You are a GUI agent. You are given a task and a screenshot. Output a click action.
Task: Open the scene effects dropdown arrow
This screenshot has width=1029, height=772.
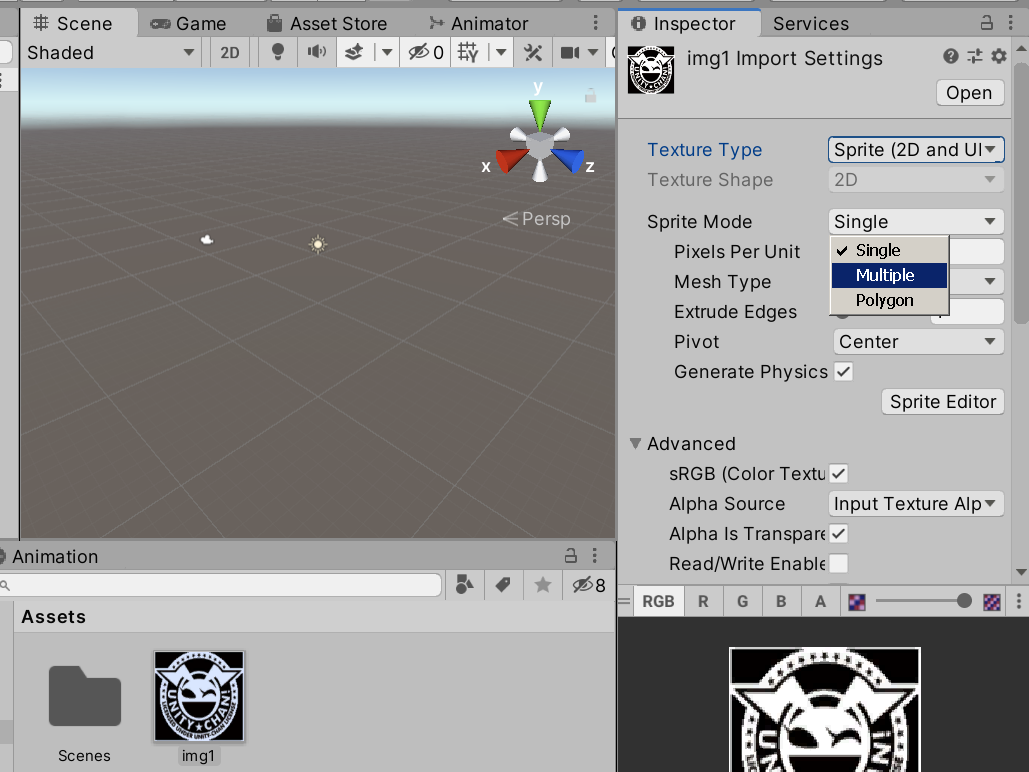387,53
